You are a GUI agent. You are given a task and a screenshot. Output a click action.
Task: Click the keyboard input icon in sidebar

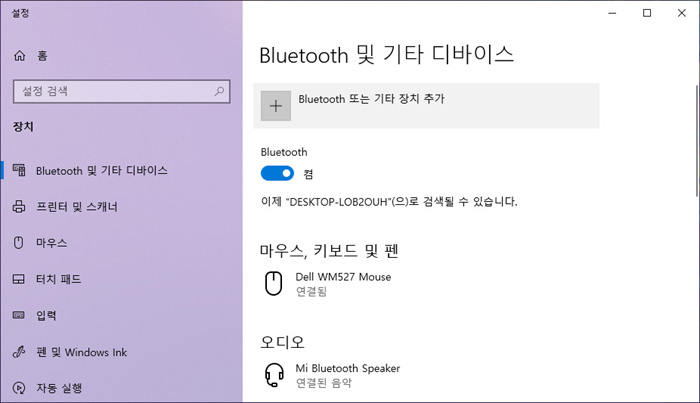[x=18, y=316]
